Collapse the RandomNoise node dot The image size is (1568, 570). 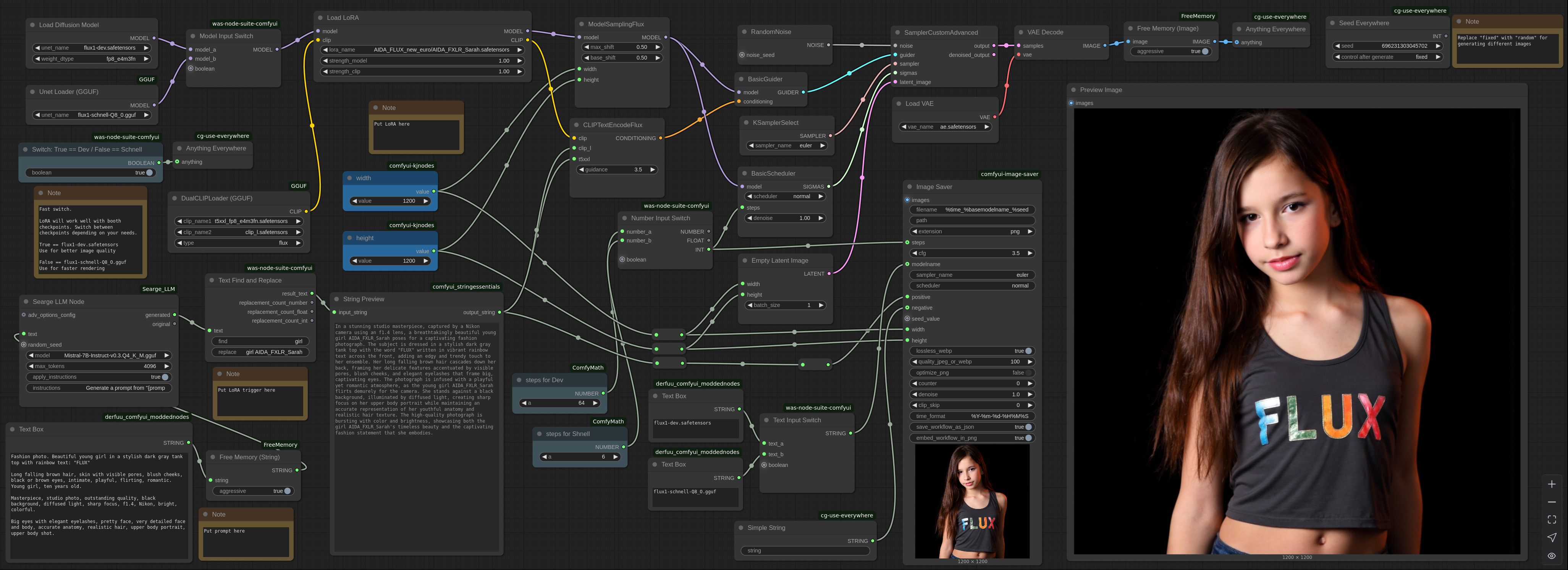pyautogui.click(x=744, y=32)
